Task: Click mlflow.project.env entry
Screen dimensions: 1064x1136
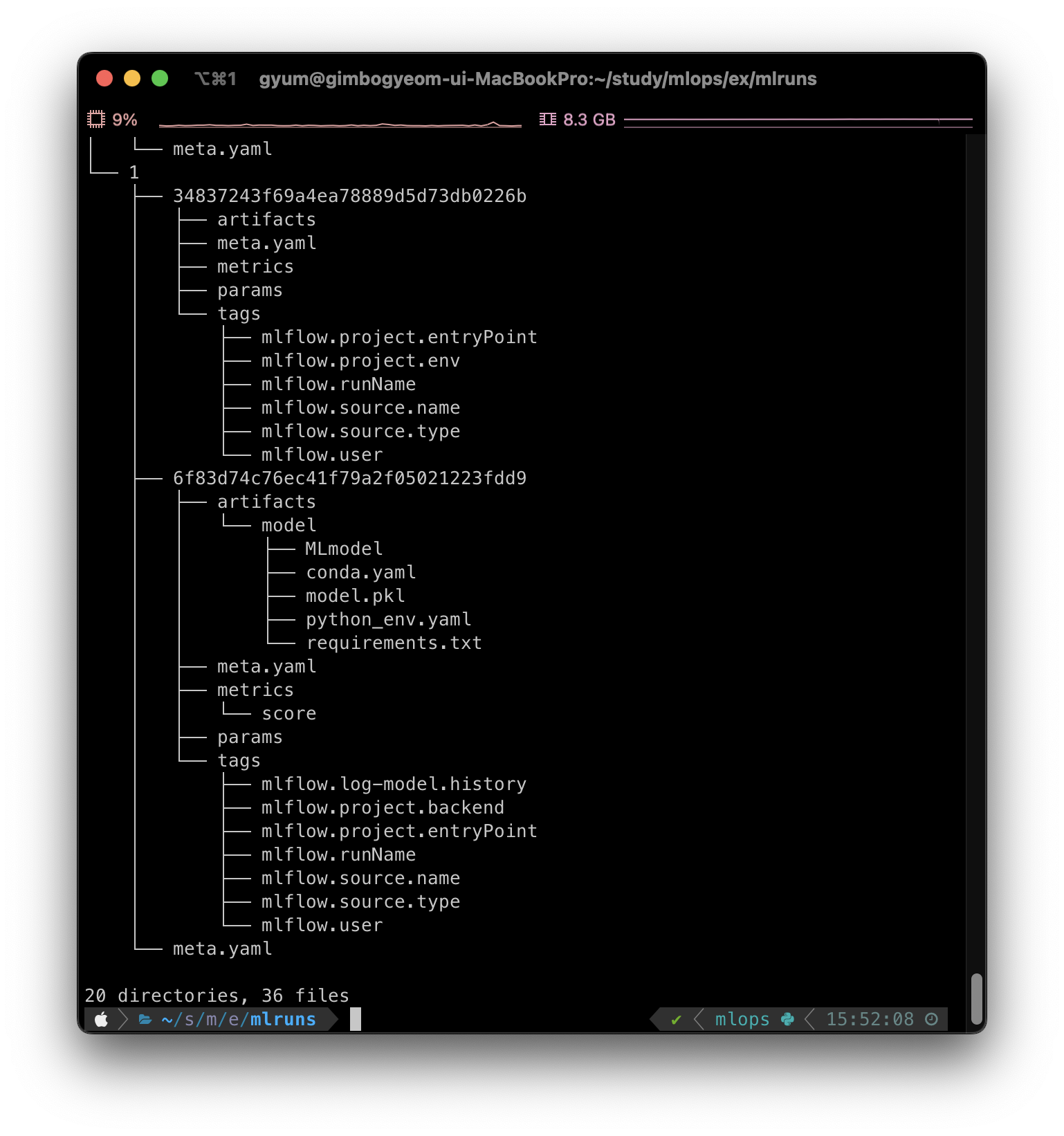Action: [x=361, y=360]
